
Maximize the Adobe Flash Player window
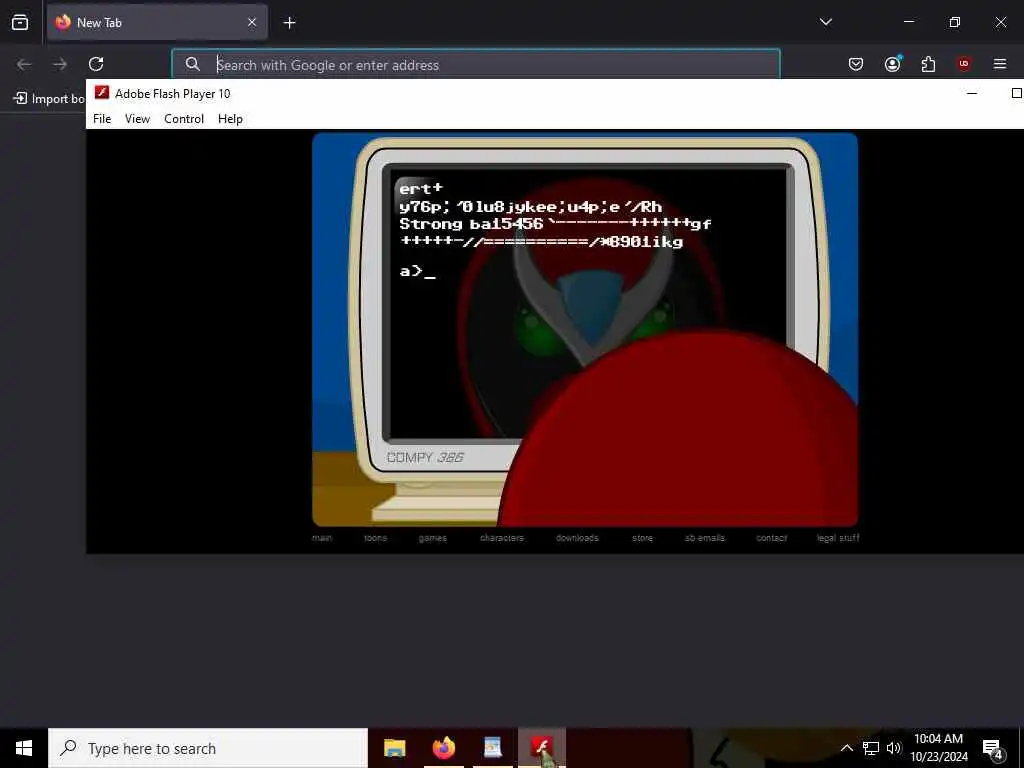click(x=1016, y=93)
